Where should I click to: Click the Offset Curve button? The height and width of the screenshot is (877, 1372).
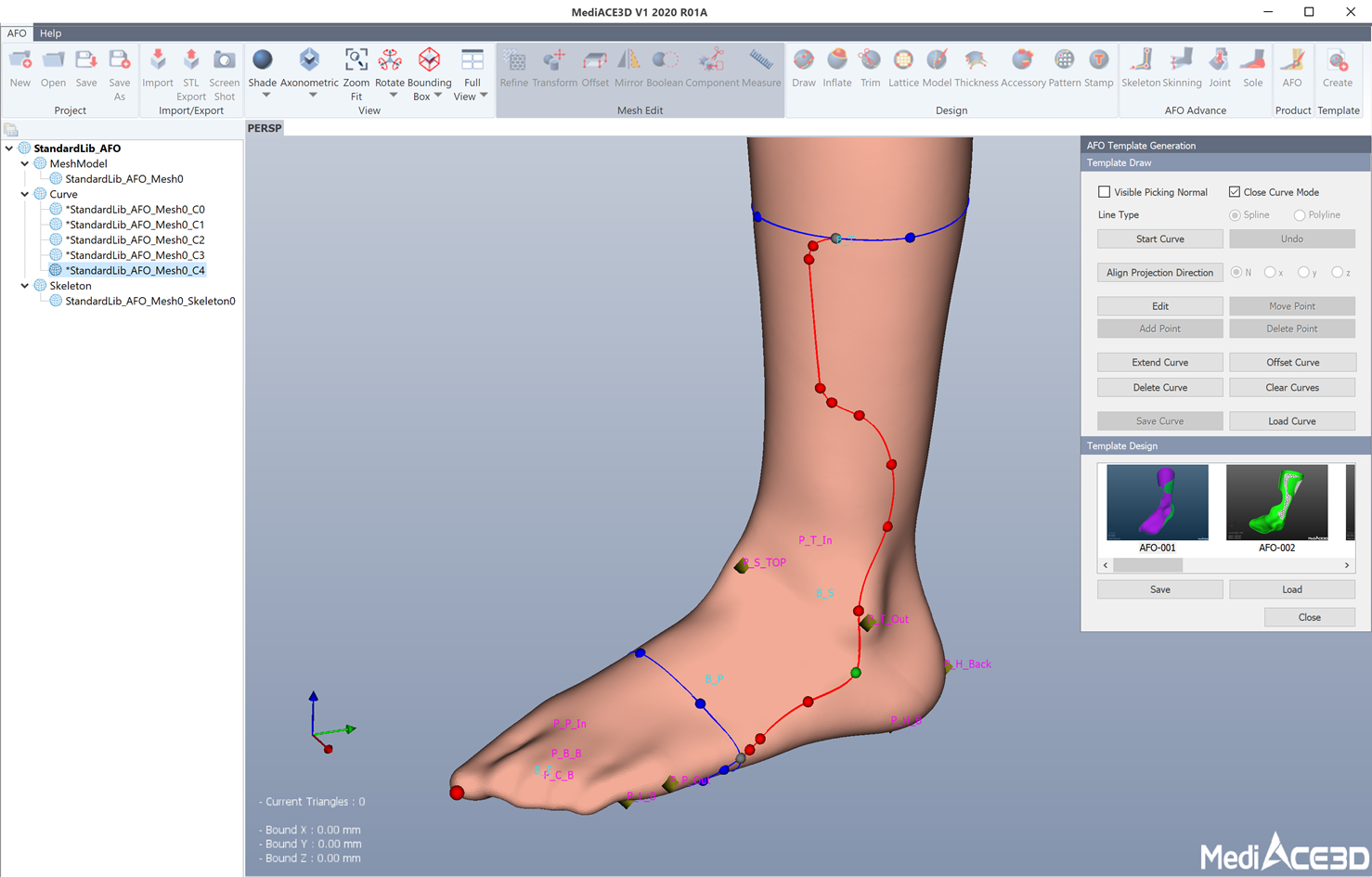pyautogui.click(x=1292, y=363)
